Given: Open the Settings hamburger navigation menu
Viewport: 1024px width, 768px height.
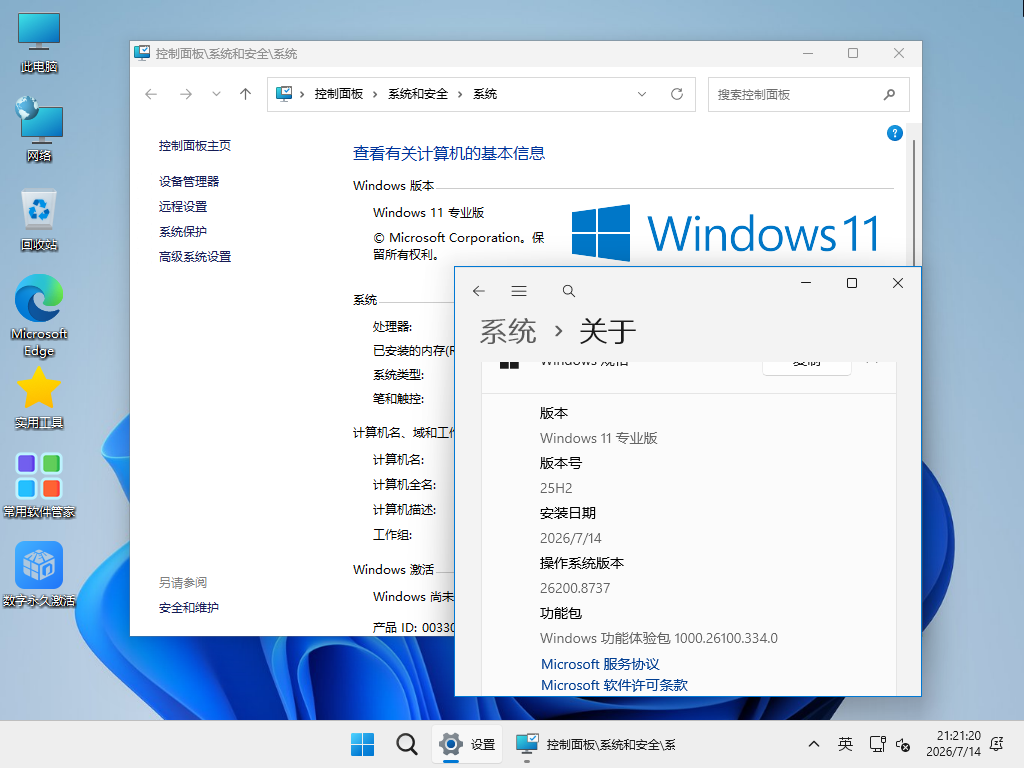Looking at the screenshot, I should tap(519, 291).
